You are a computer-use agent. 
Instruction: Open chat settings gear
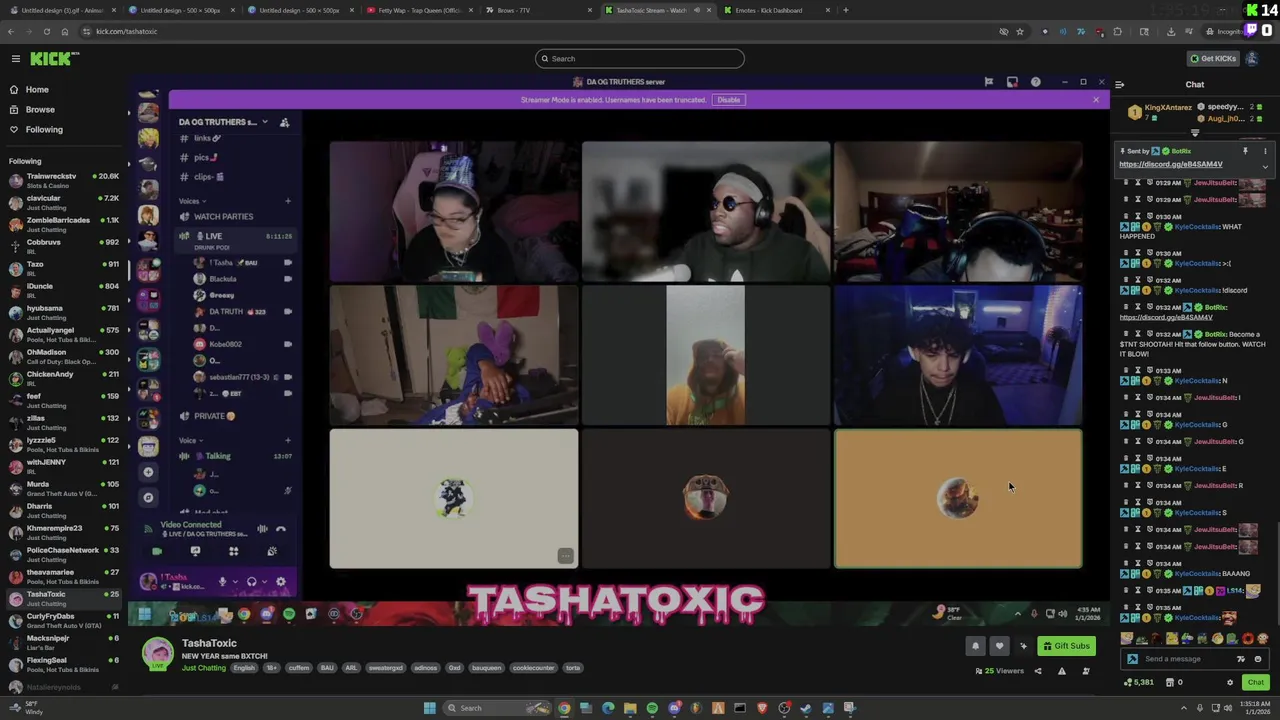coord(1230,683)
